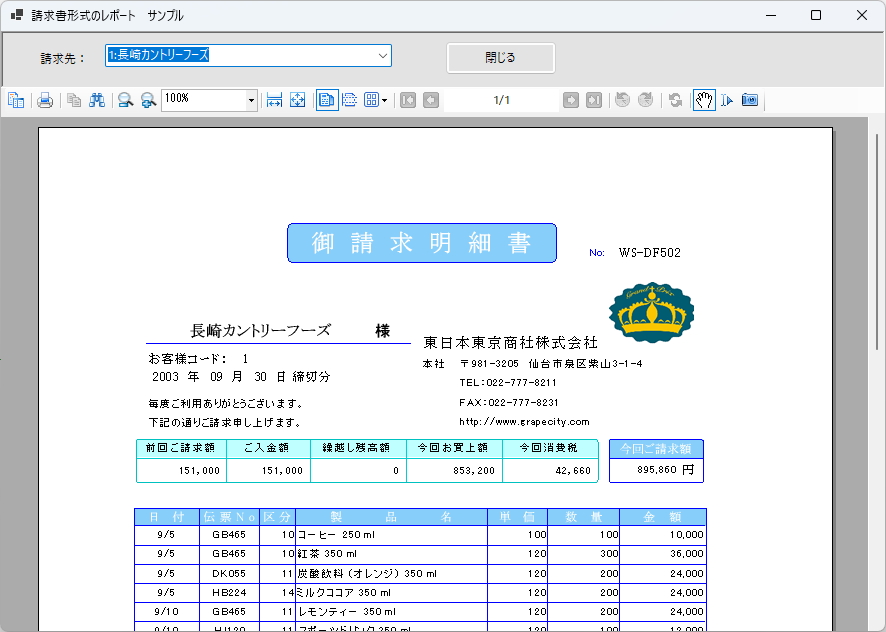This screenshot has width=886, height=632.
Task: Click the 今回ご請求額 header box
Action: click(656, 449)
